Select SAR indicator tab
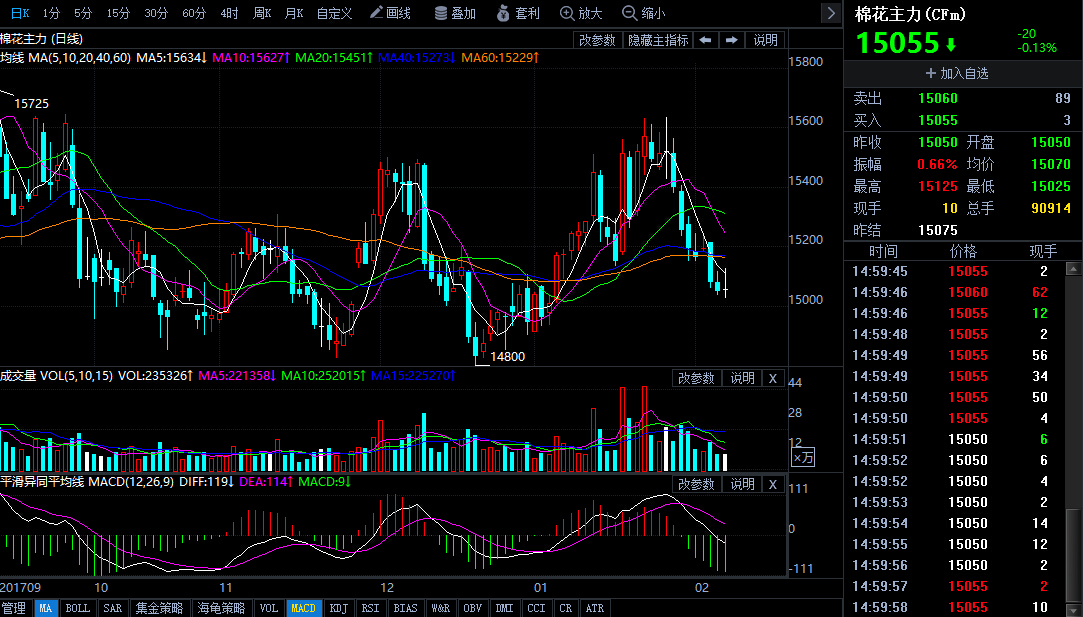1083x617 pixels. coord(113,608)
